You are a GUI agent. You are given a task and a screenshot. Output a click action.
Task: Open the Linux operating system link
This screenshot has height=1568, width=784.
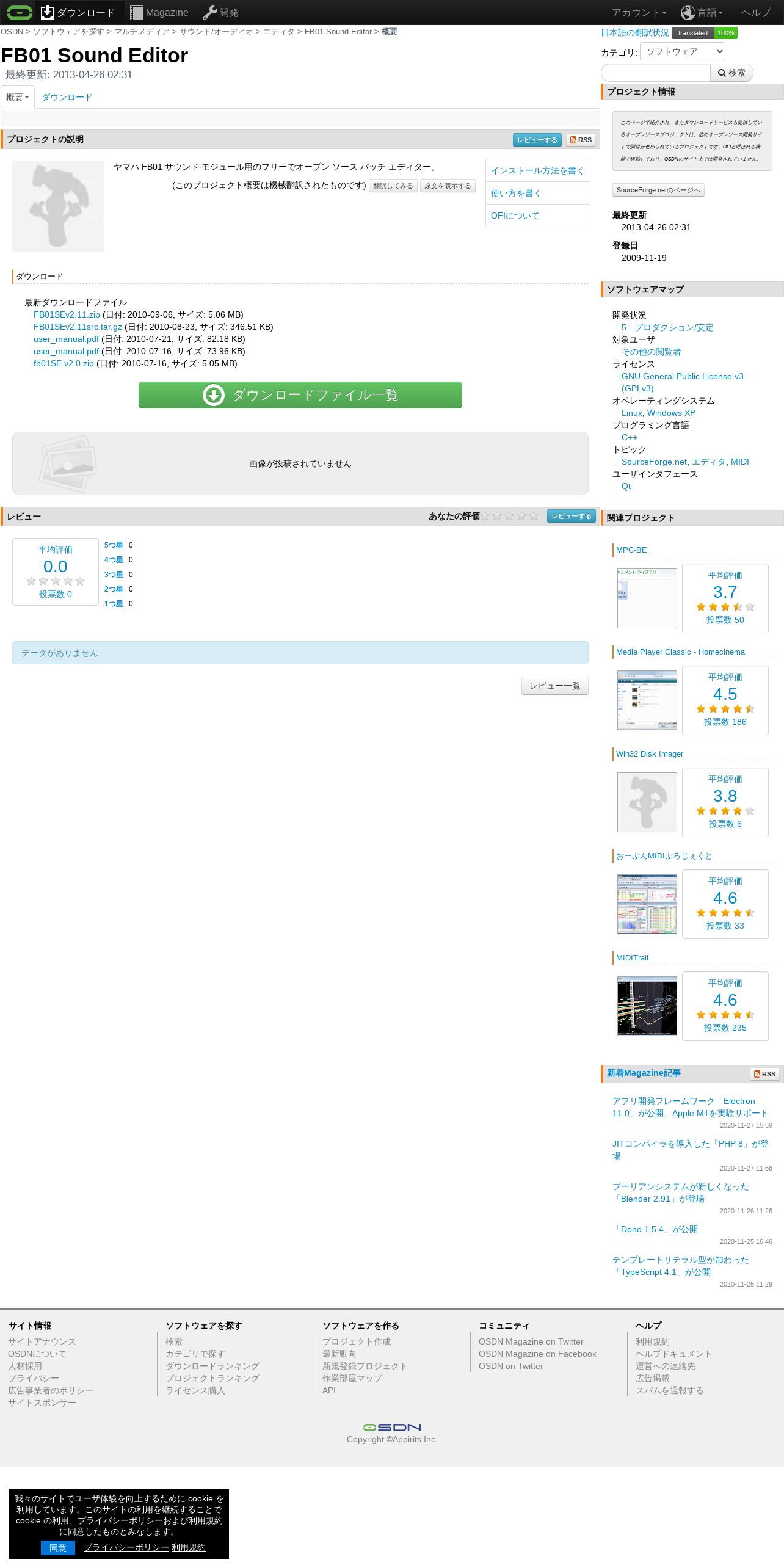click(632, 413)
